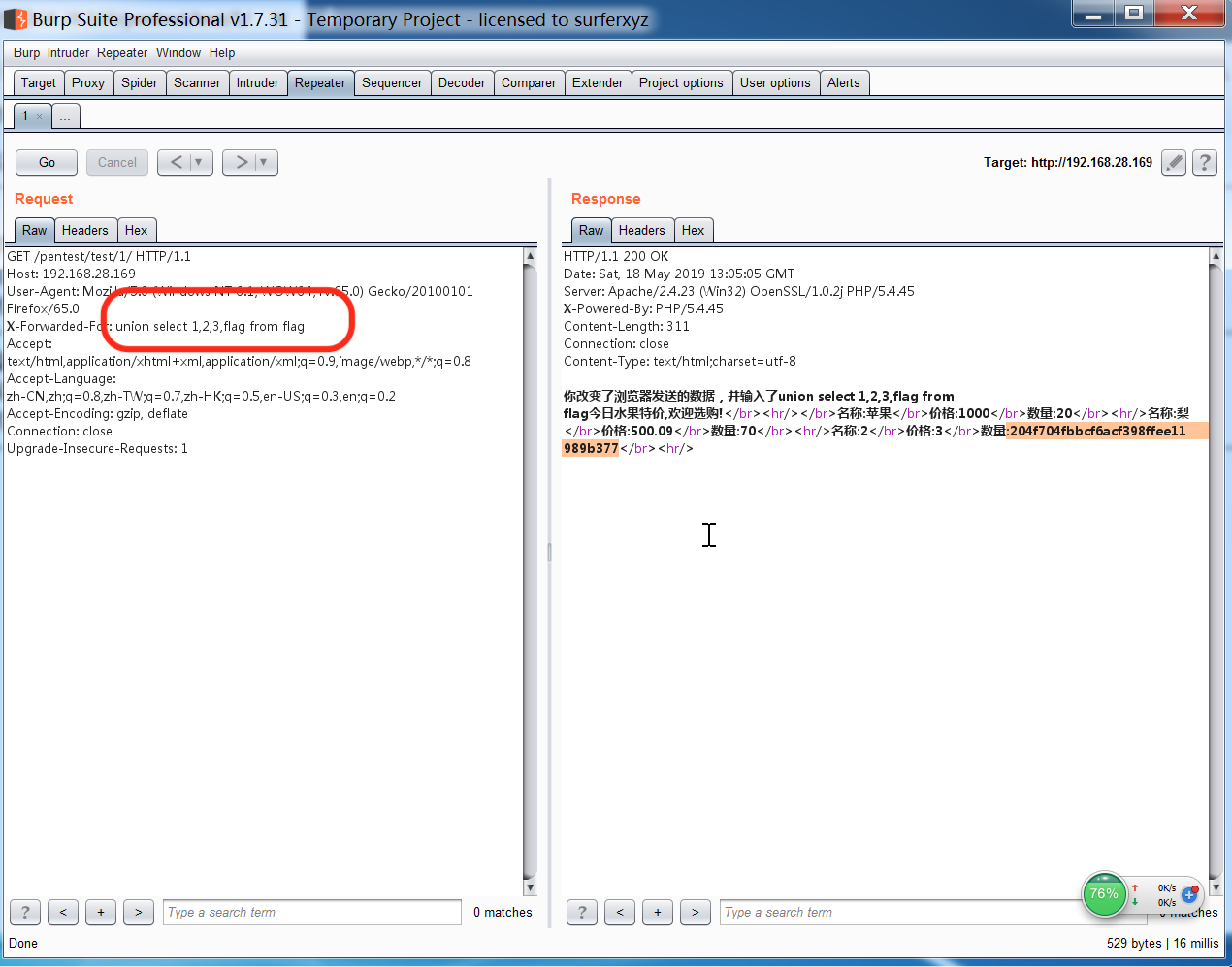Send request with Go button
This screenshot has width=1232, height=967.
[47, 162]
